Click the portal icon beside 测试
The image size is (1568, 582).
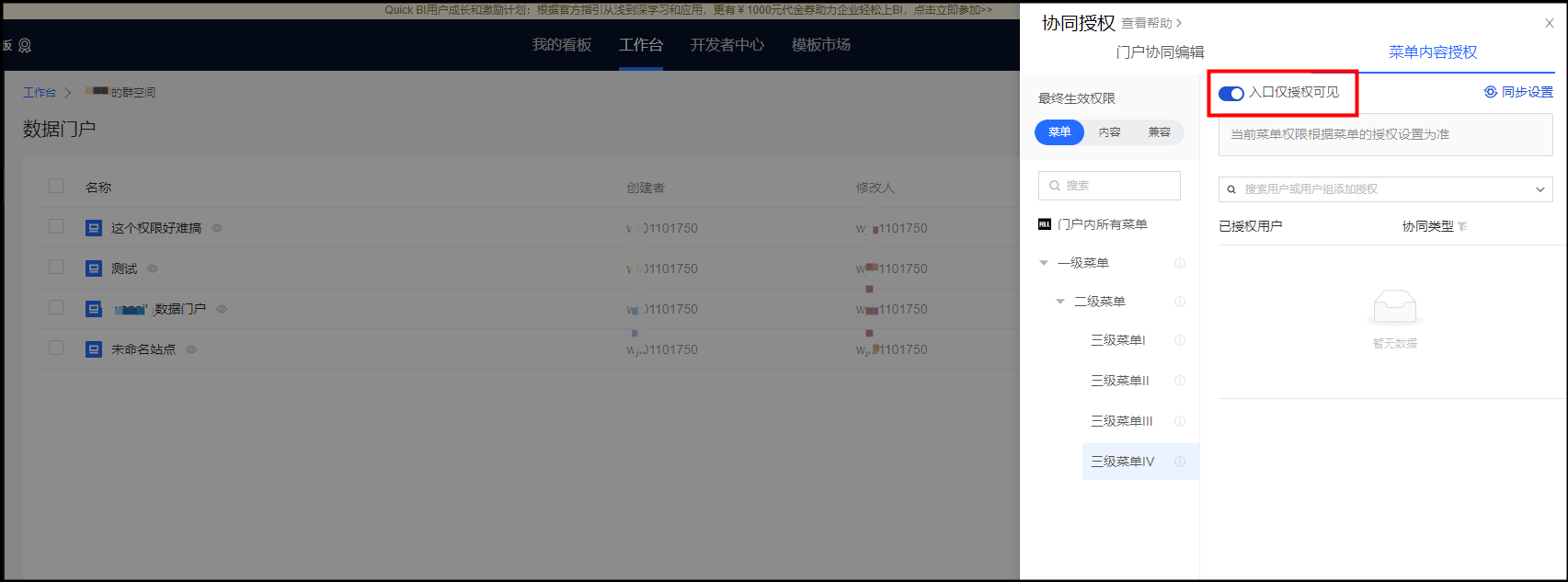coord(94,268)
